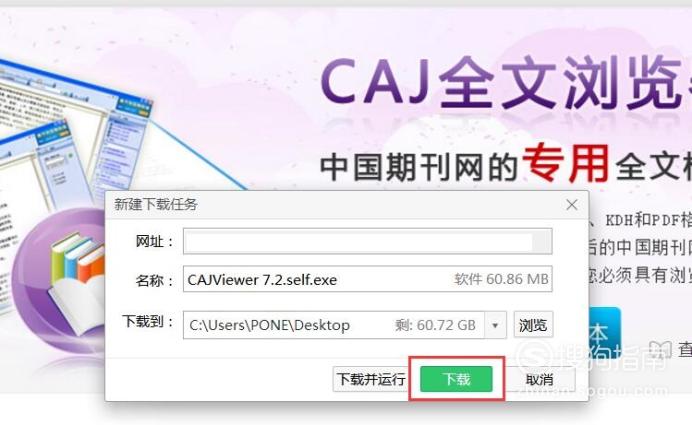
Task: Cancel the task with the 取消 button
Action: click(x=539, y=379)
